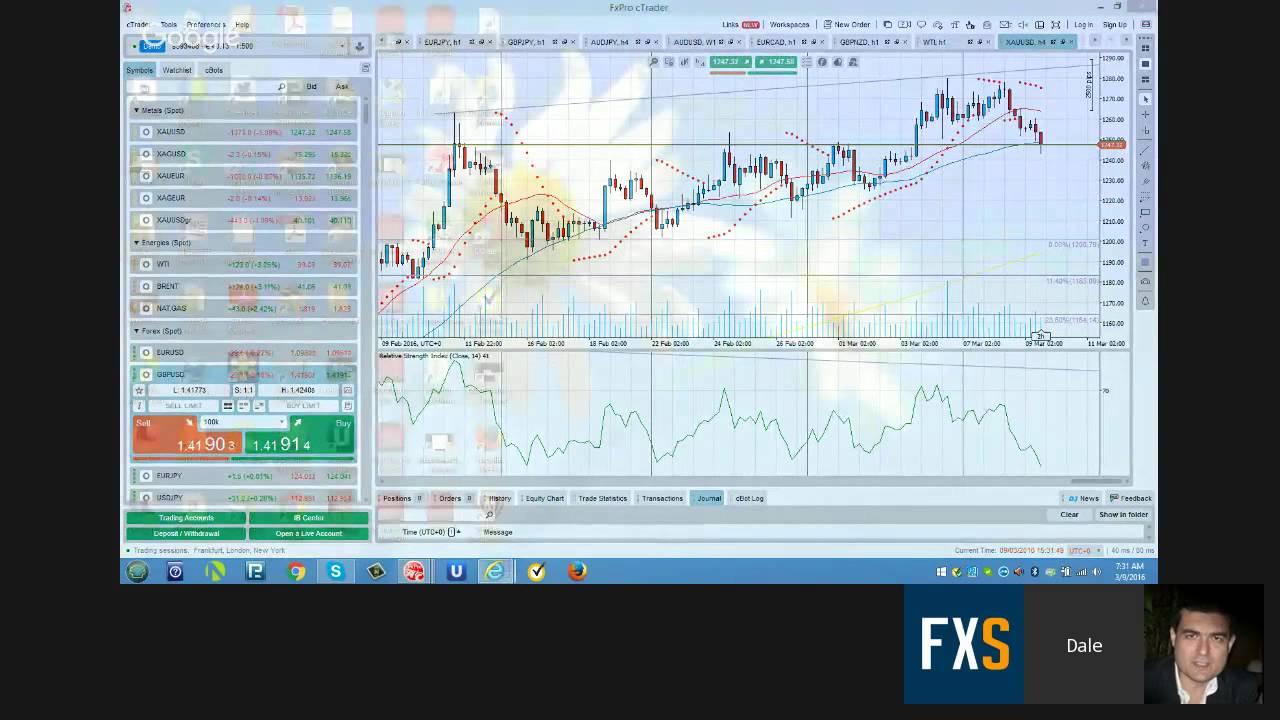Click the GBPUSD Buy price button
1280x720 pixels.
tap(300, 437)
